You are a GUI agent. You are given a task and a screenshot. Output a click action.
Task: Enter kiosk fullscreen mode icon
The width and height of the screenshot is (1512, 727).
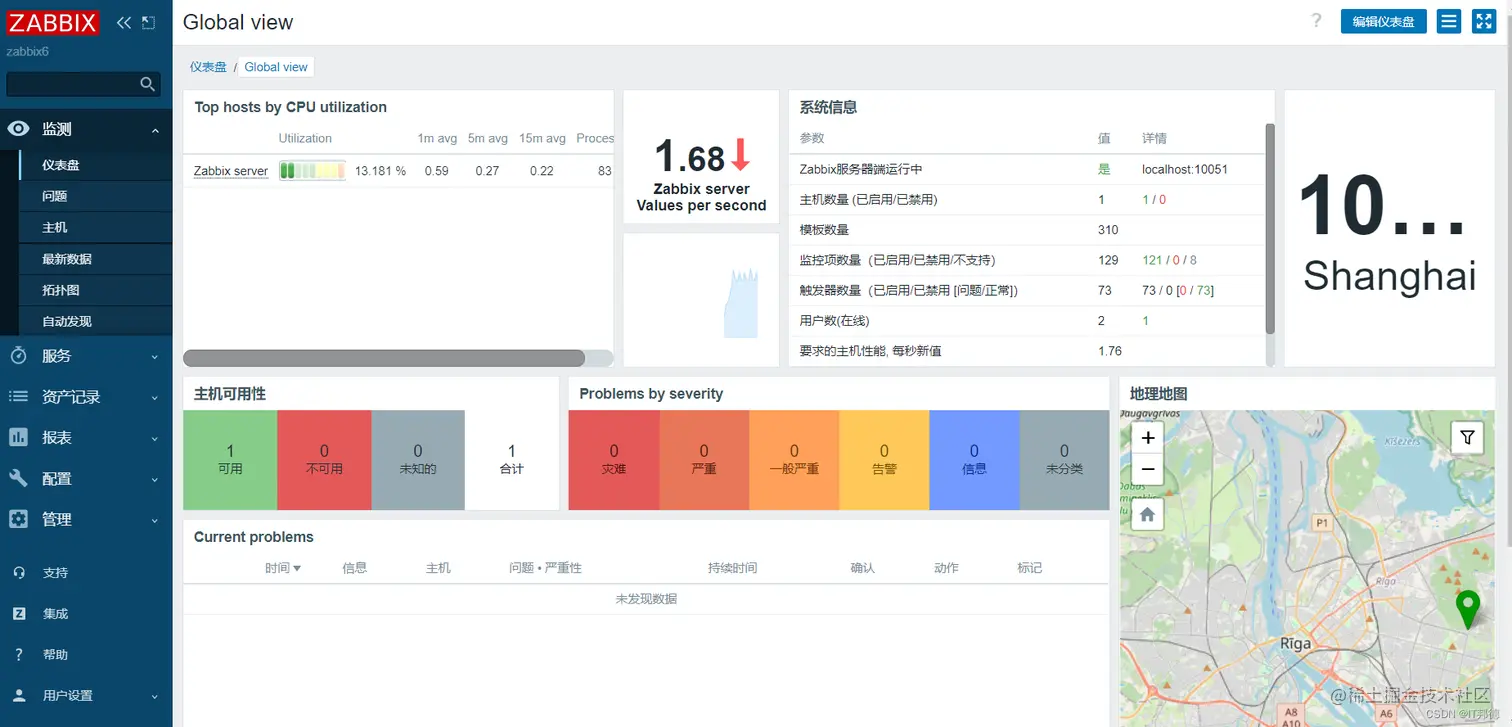[1484, 21]
